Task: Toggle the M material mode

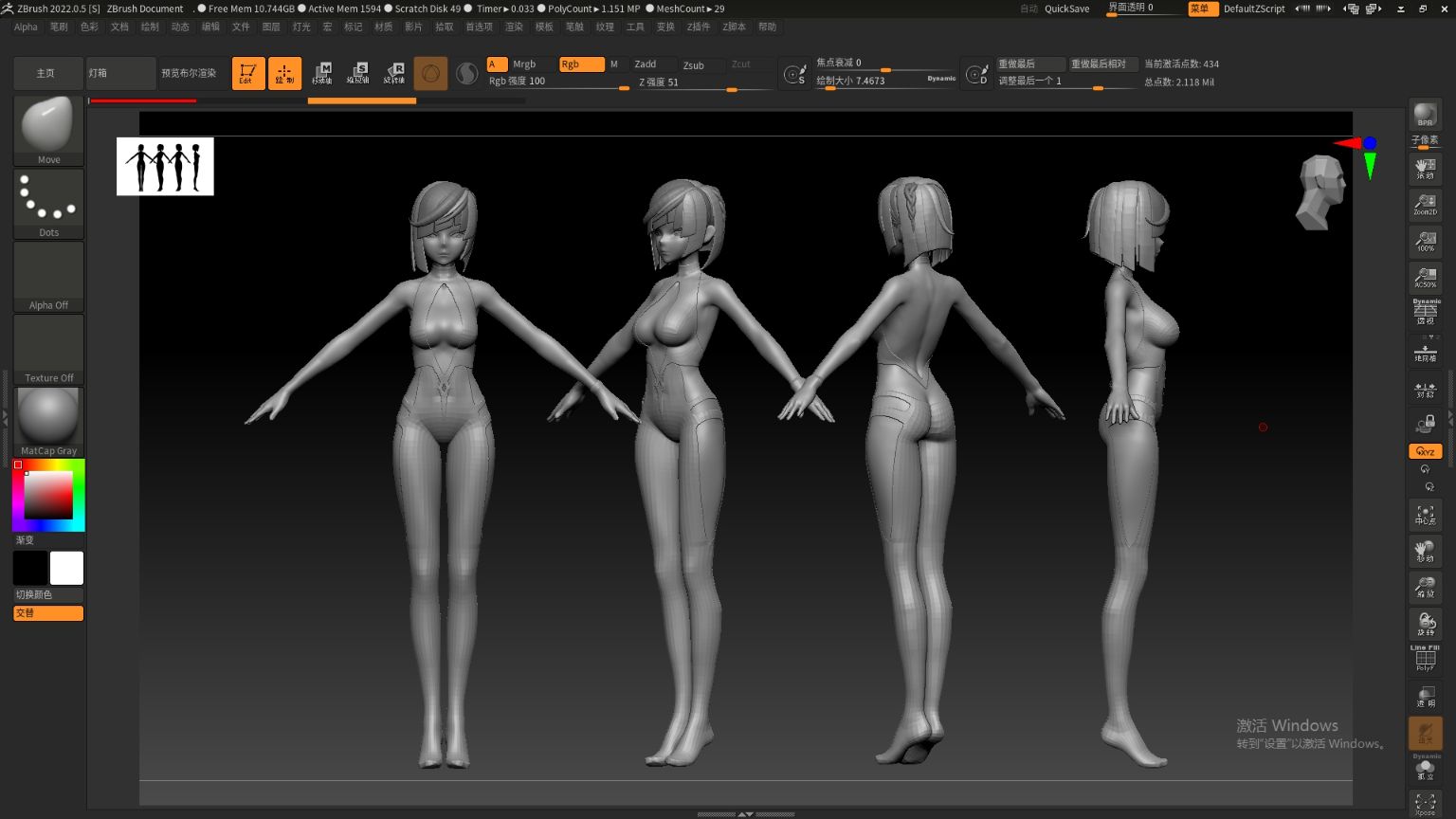Action: pyautogui.click(x=616, y=64)
